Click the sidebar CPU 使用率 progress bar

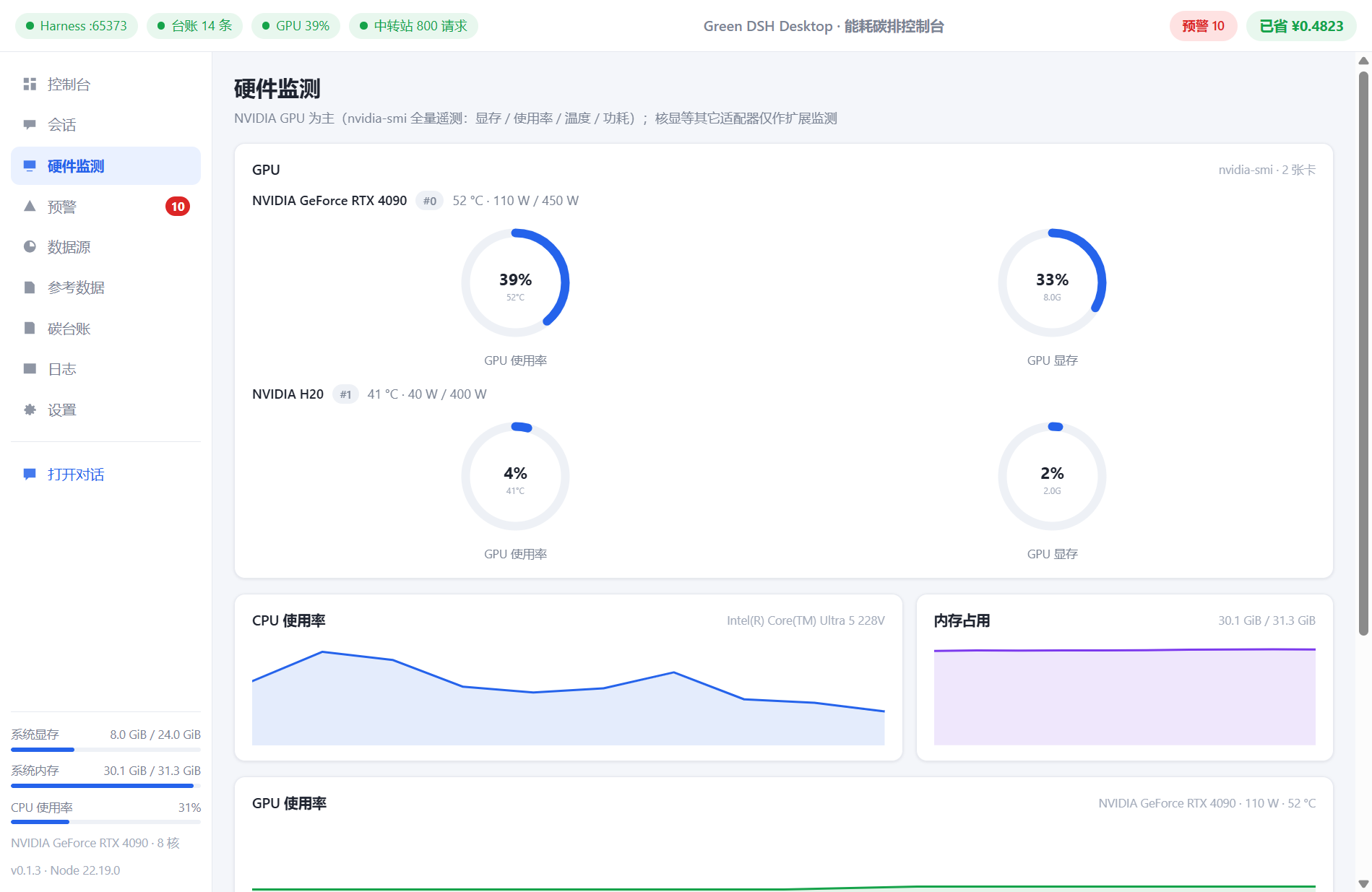point(105,822)
